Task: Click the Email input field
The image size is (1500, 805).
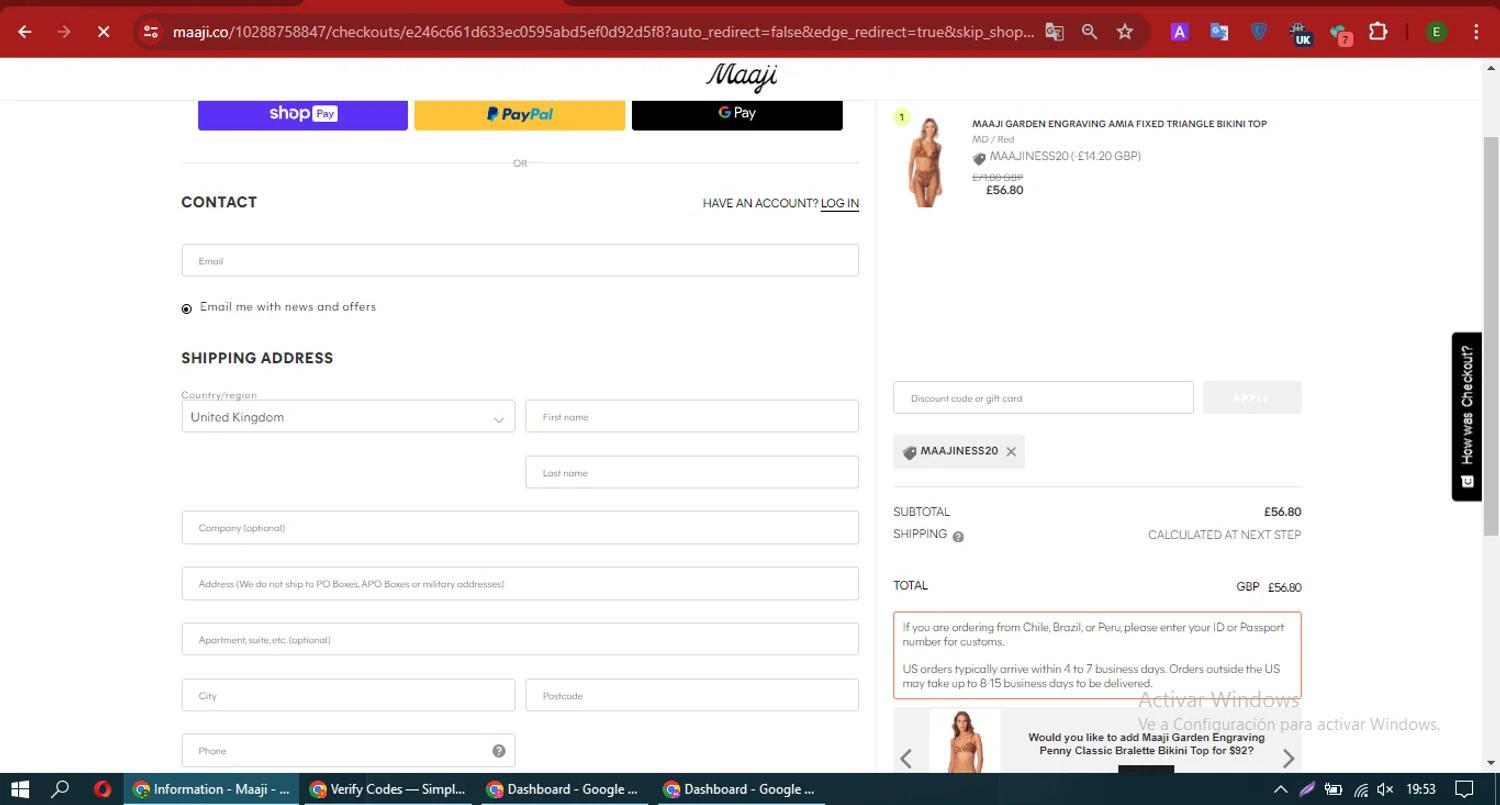Action: 520,260
